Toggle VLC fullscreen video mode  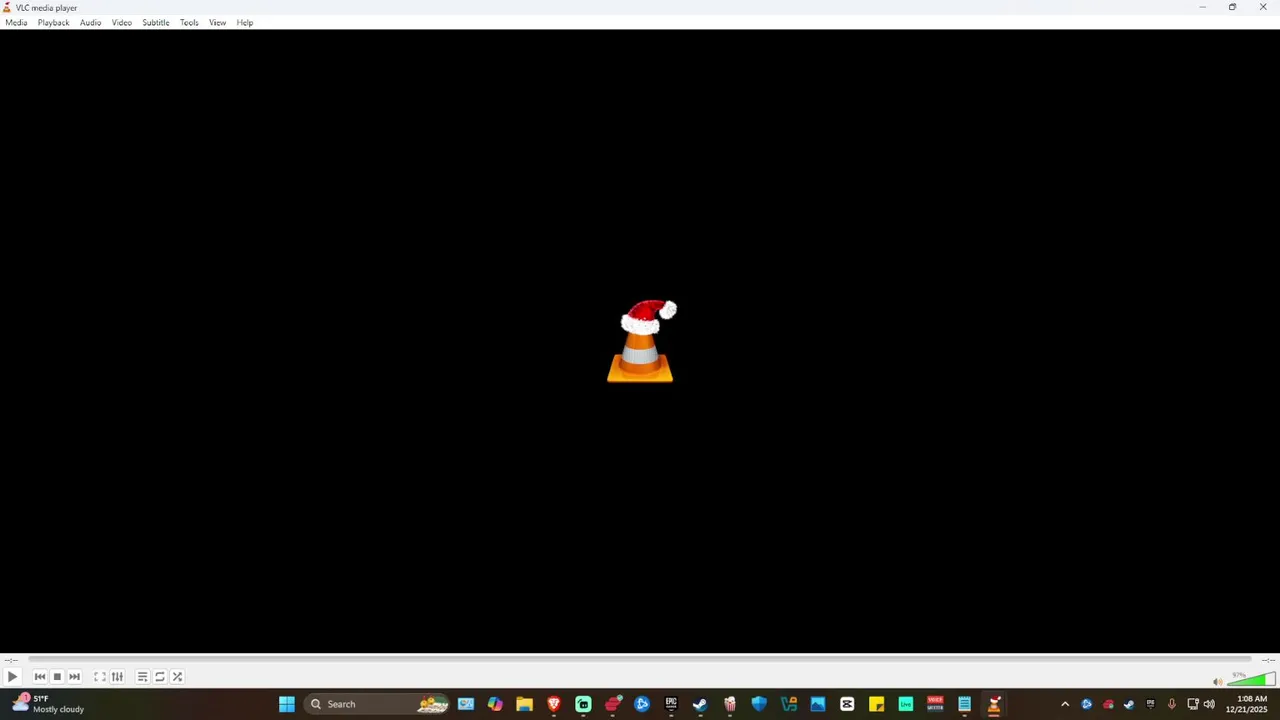[100, 677]
